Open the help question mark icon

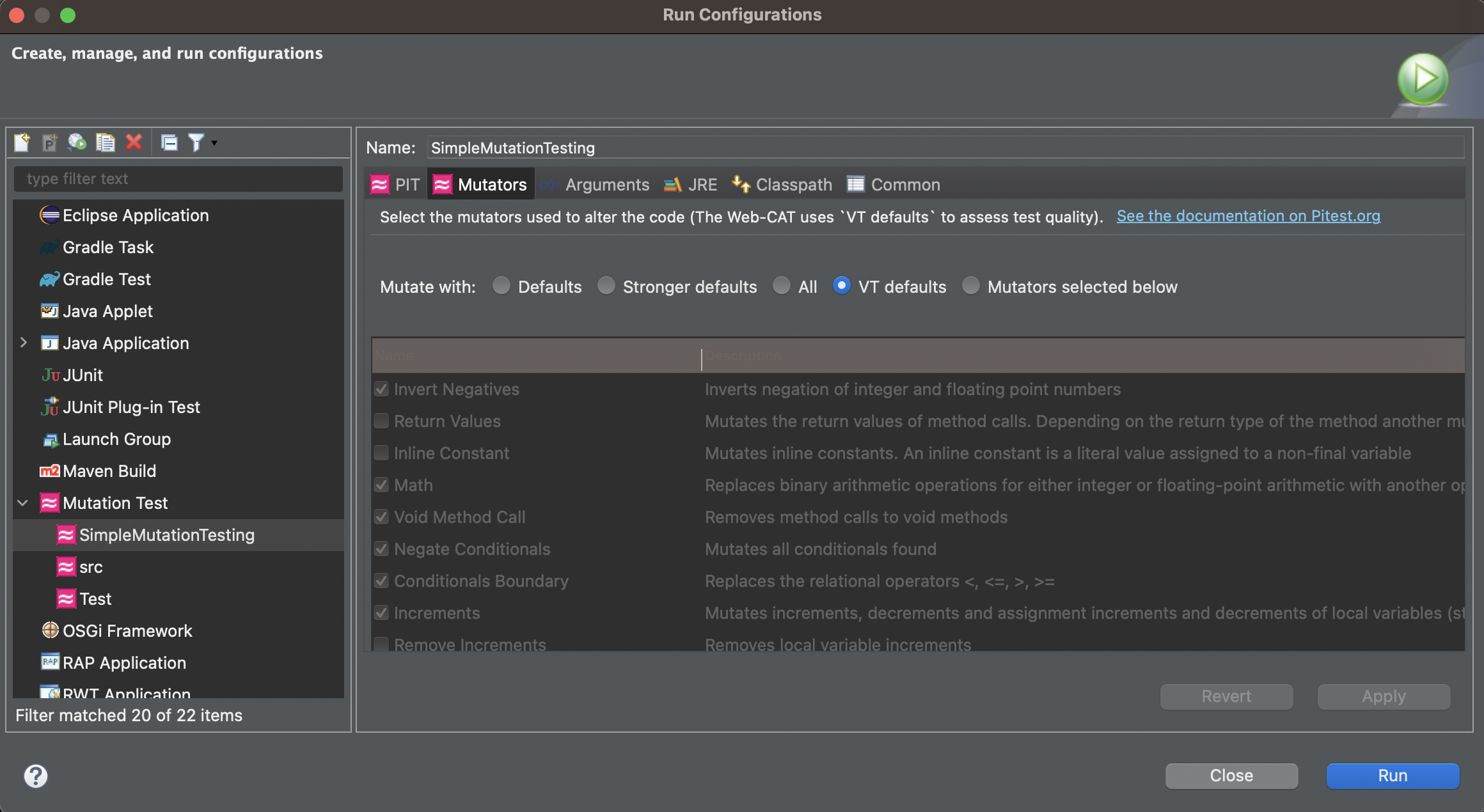point(36,776)
